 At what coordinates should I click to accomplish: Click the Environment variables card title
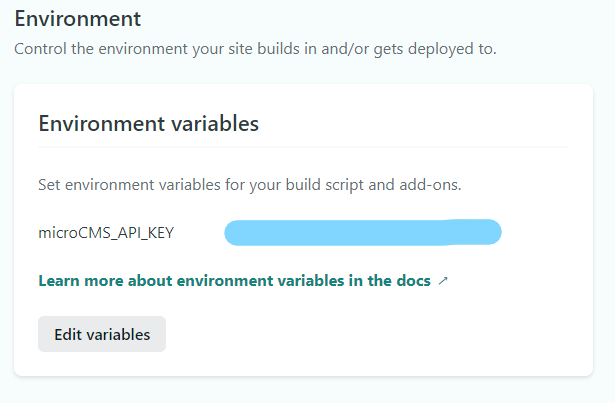point(148,124)
